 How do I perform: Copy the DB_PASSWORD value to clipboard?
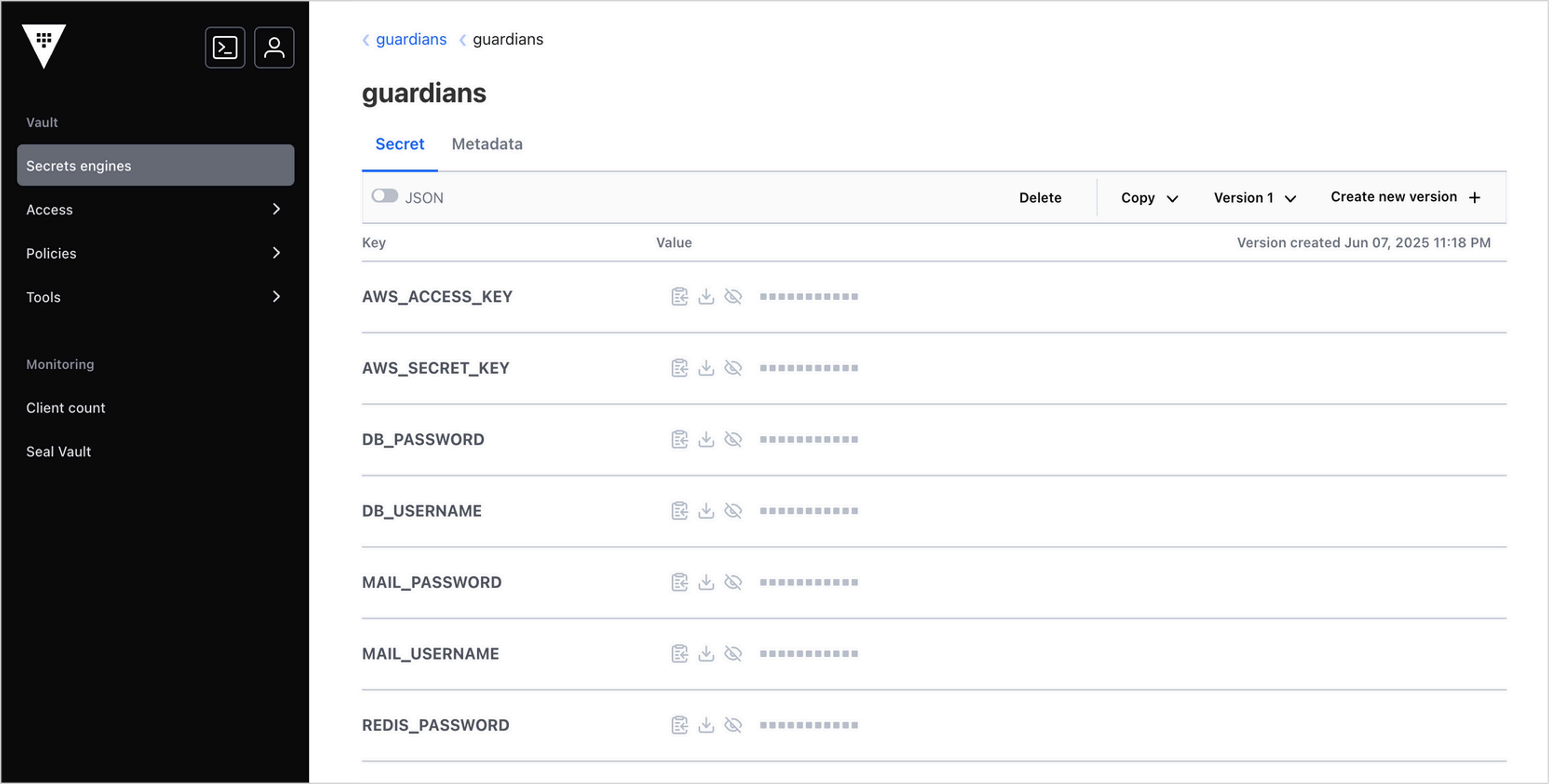tap(679, 440)
